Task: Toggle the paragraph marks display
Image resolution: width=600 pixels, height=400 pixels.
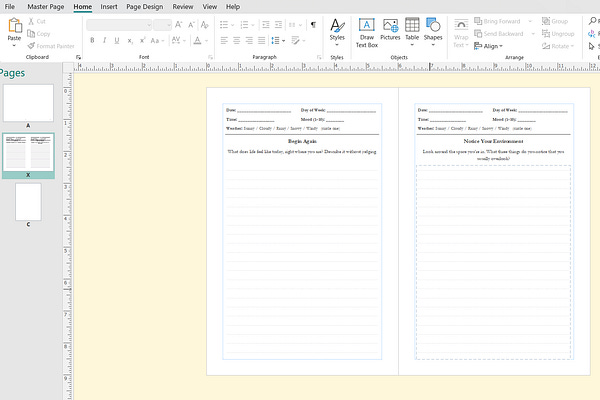Action: coord(312,24)
